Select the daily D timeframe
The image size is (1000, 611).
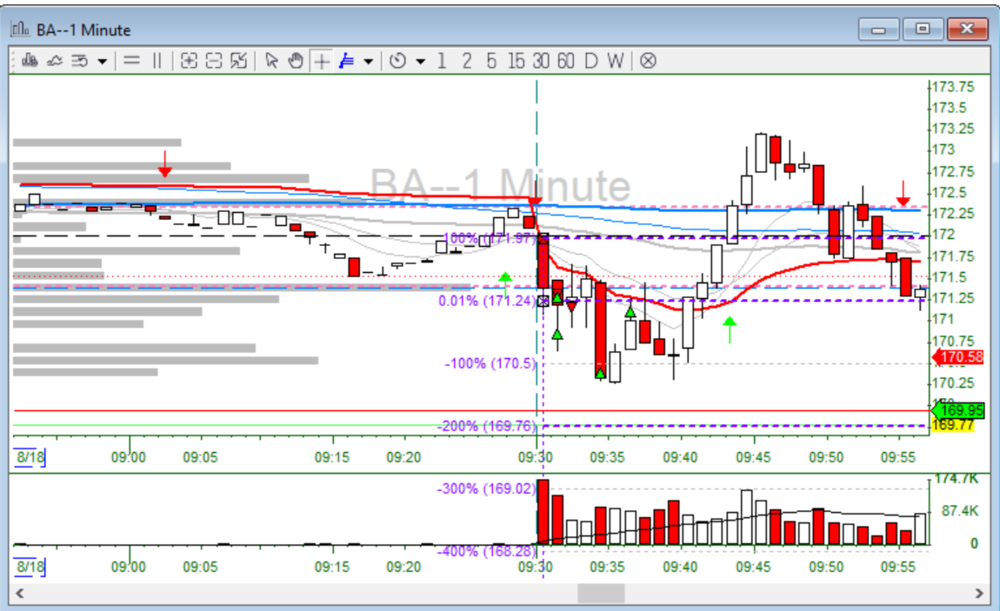point(590,61)
